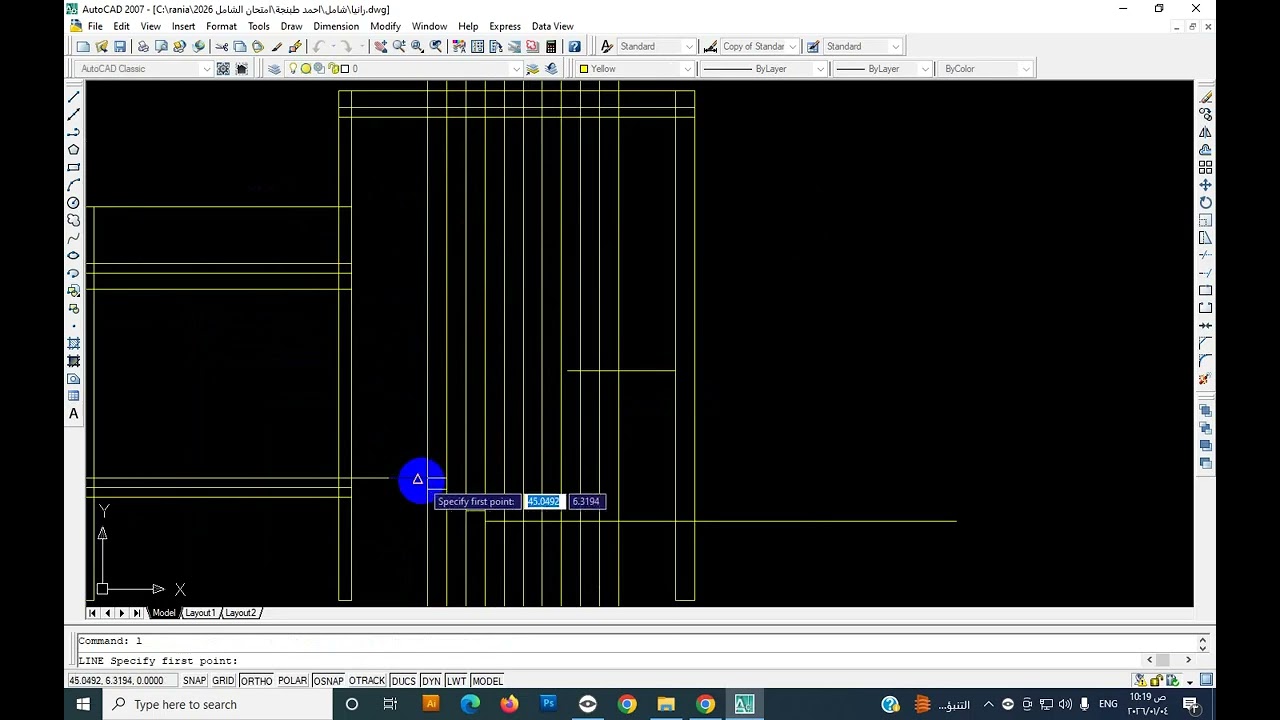Open the QuickCalc calculator icon
This screenshot has width=1280, height=720.
(551, 47)
